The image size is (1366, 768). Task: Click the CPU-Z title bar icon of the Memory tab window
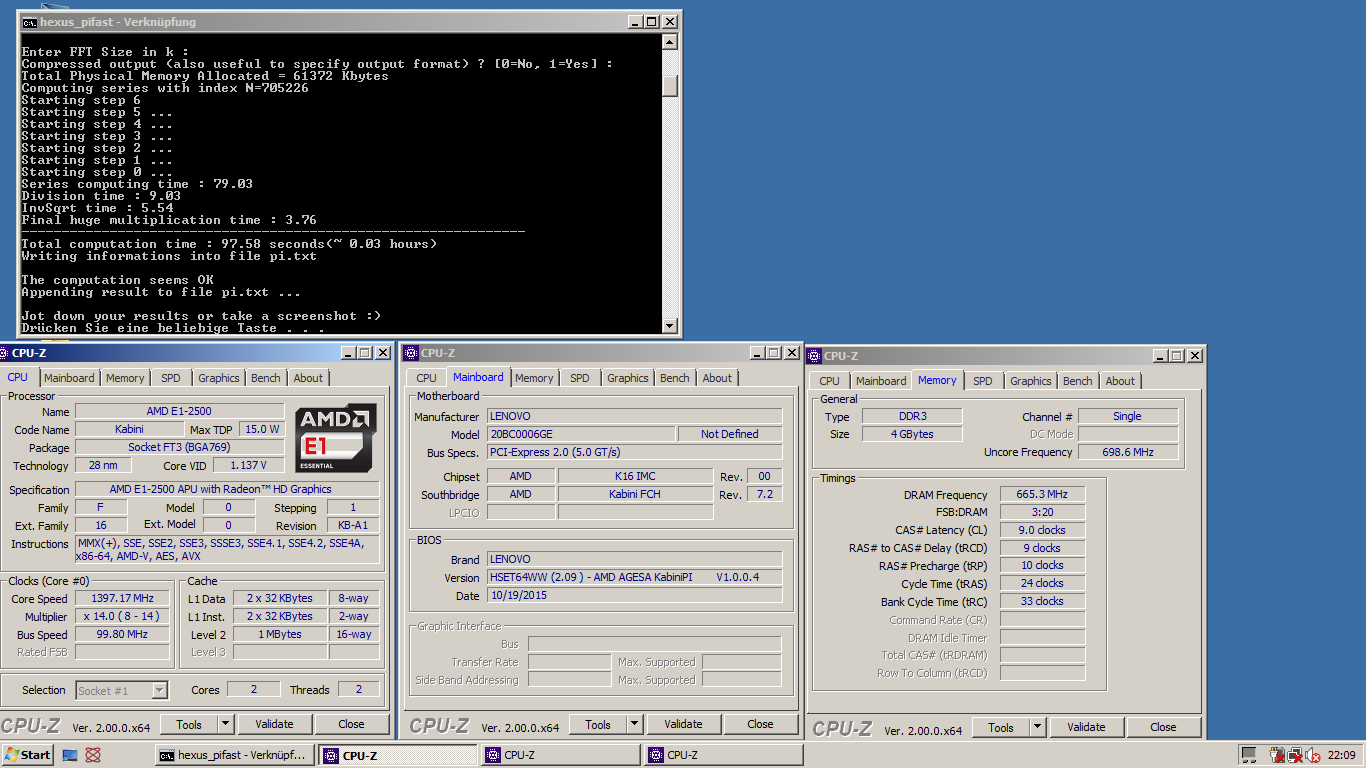tap(814, 355)
